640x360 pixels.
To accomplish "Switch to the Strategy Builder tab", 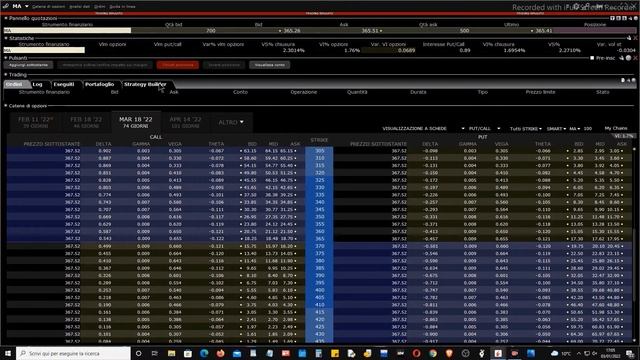I will click(145, 84).
